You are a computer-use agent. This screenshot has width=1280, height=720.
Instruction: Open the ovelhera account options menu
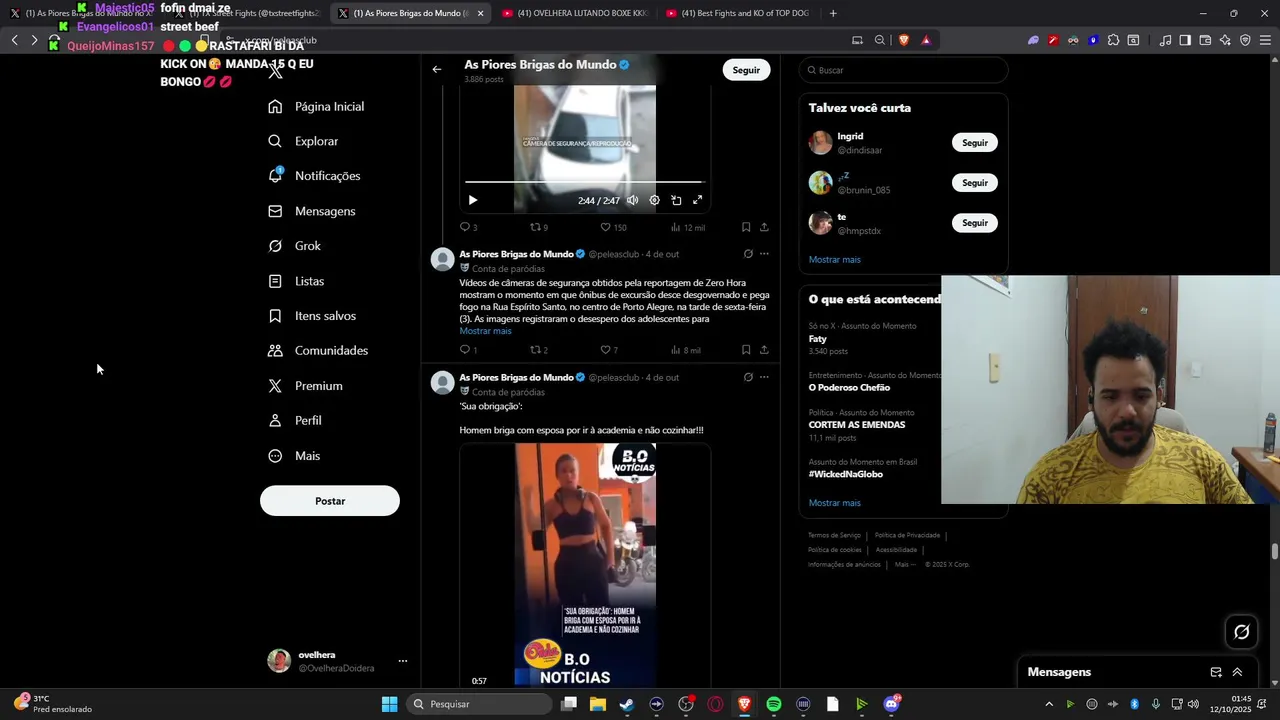pos(403,661)
